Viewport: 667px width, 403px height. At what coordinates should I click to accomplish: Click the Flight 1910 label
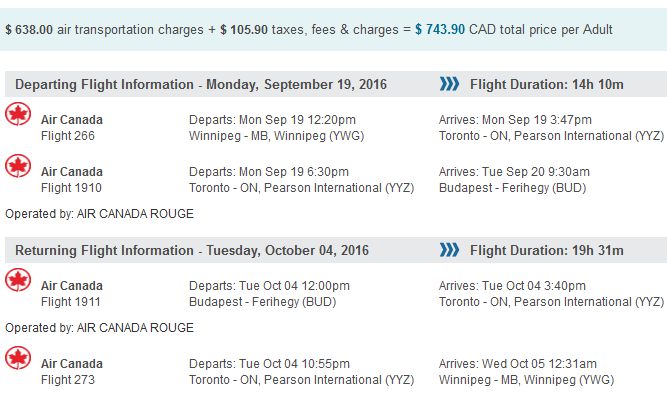[x=71, y=188]
